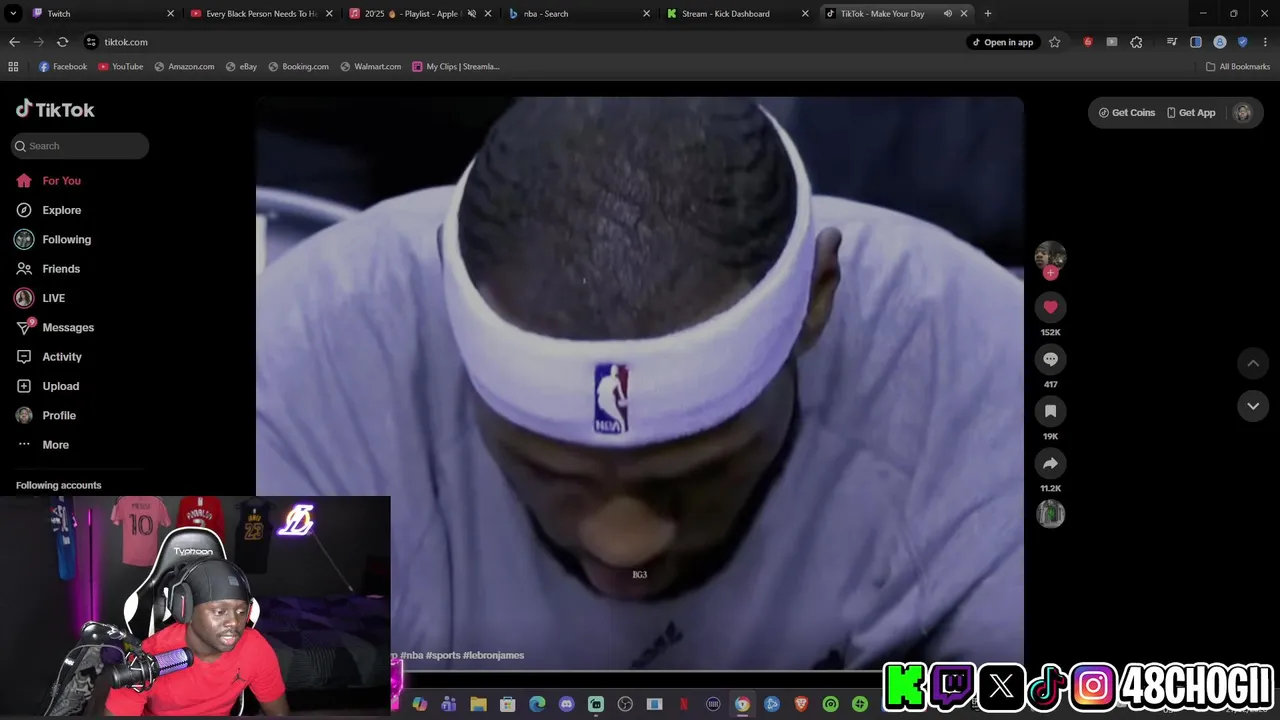Open the tab search dropdown arrow
1280x720 pixels.
tap(13, 14)
